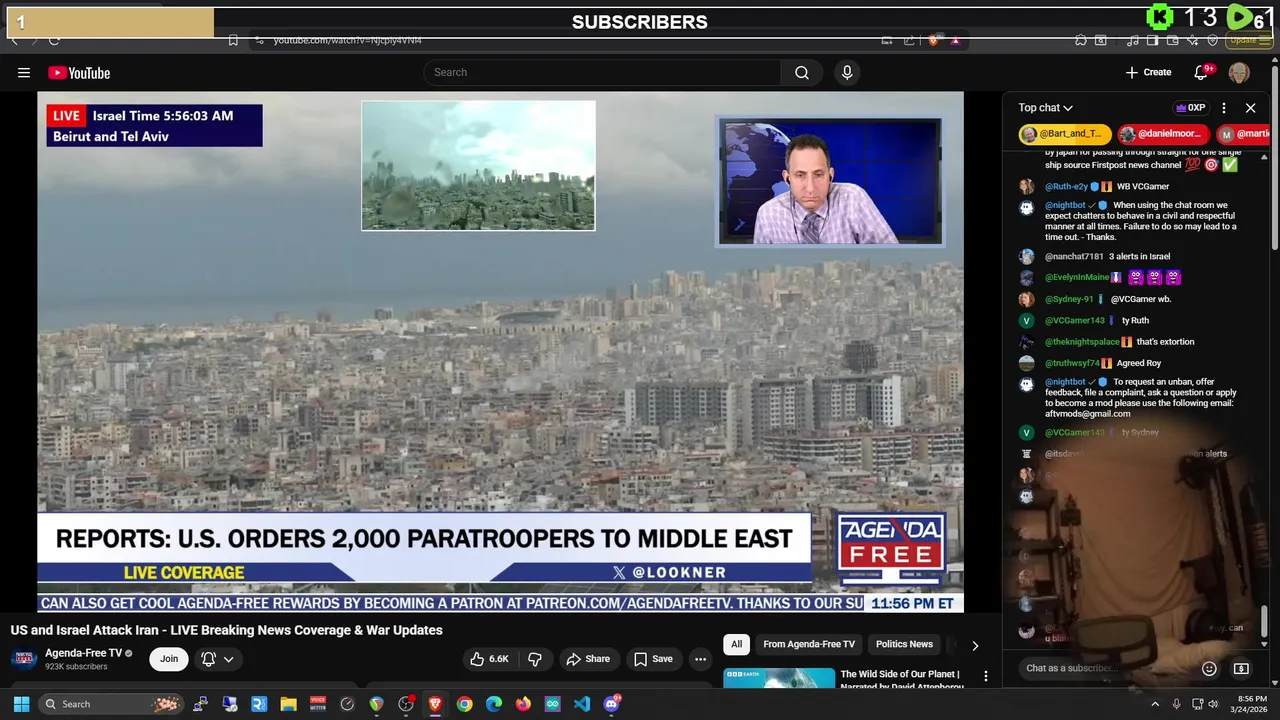Expand the Top chat mode dropdown
Viewport: 1280px width, 720px height.
pyautogui.click(x=1046, y=108)
